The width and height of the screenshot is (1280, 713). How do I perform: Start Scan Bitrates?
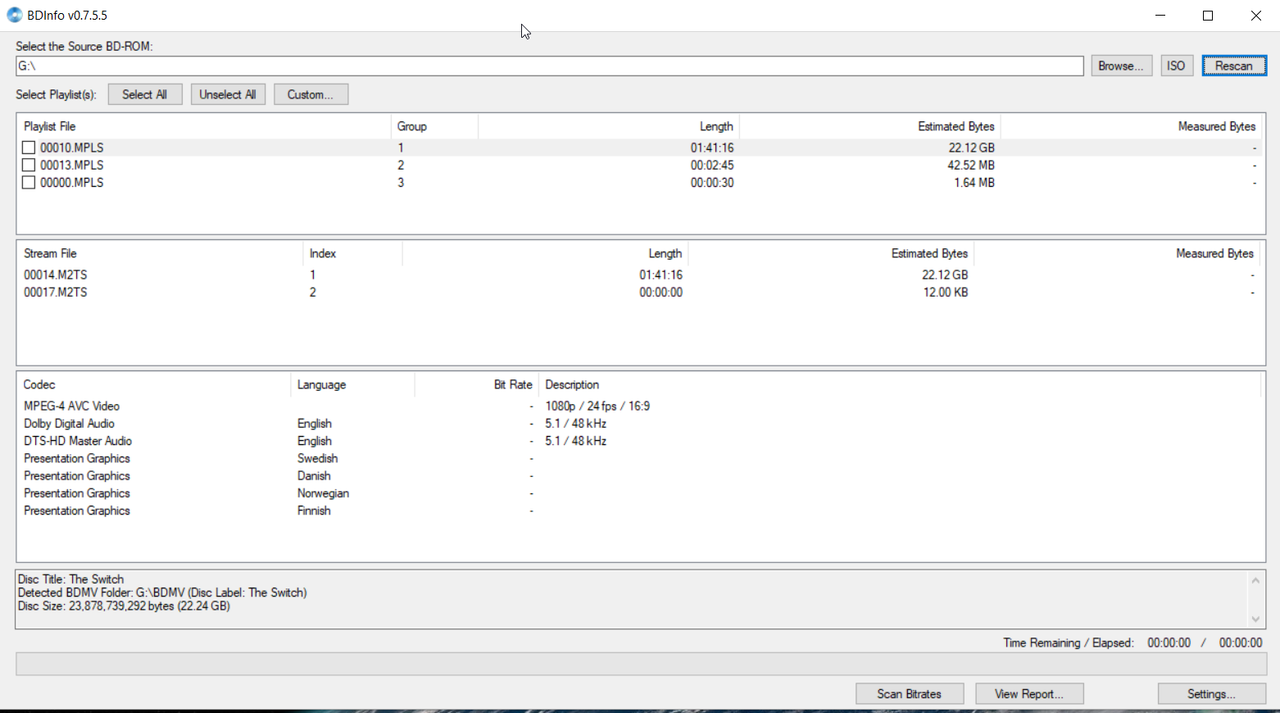click(x=910, y=694)
